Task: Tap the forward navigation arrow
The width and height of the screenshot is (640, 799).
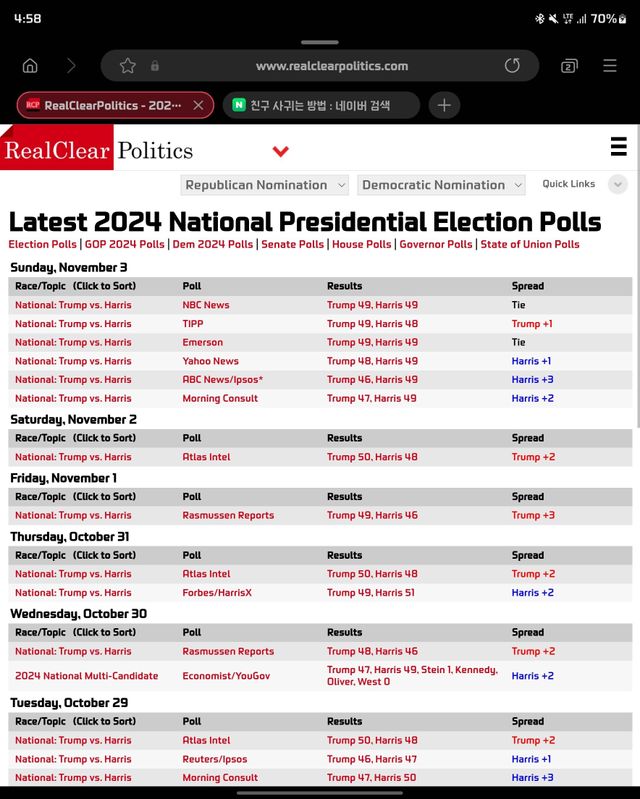Action: pos(71,66)
